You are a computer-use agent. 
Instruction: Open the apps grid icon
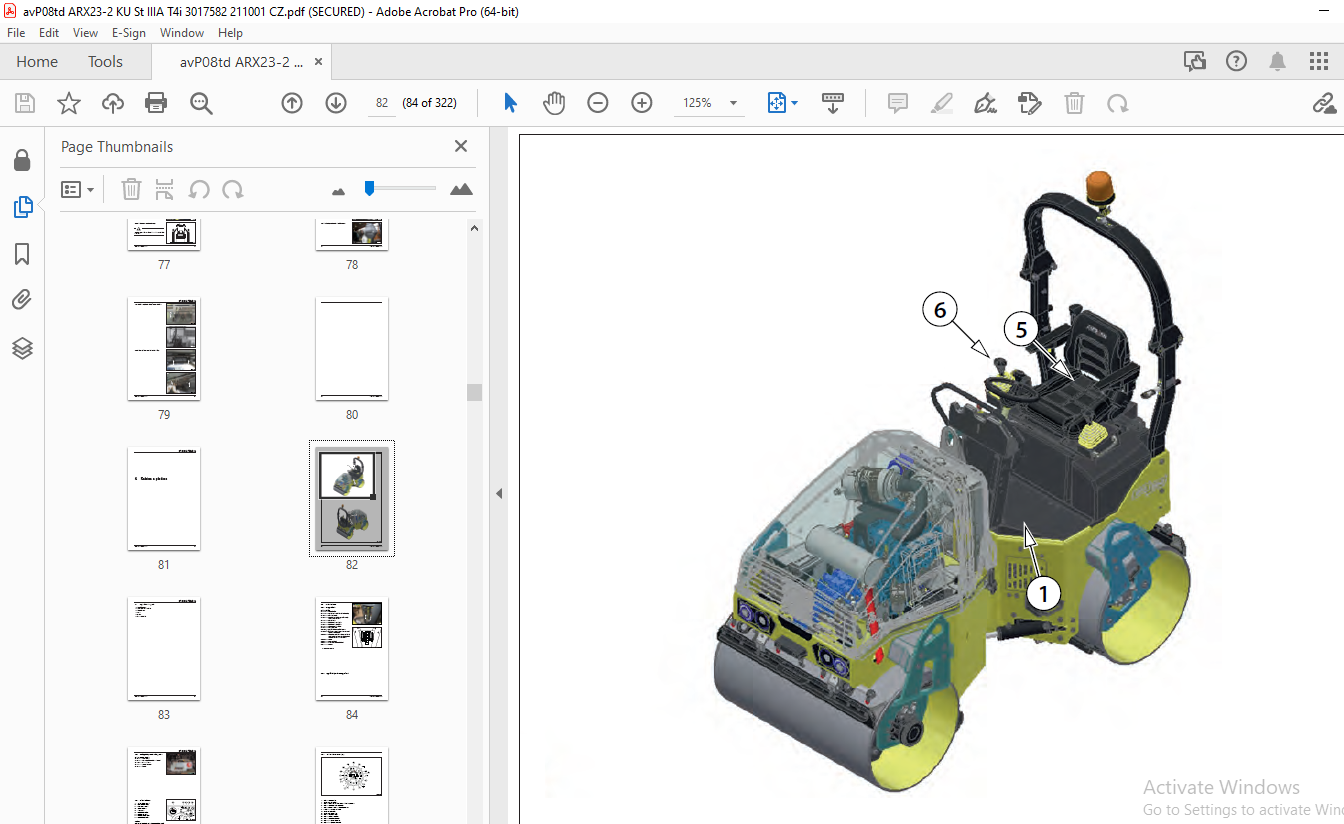pos(1319,61)
